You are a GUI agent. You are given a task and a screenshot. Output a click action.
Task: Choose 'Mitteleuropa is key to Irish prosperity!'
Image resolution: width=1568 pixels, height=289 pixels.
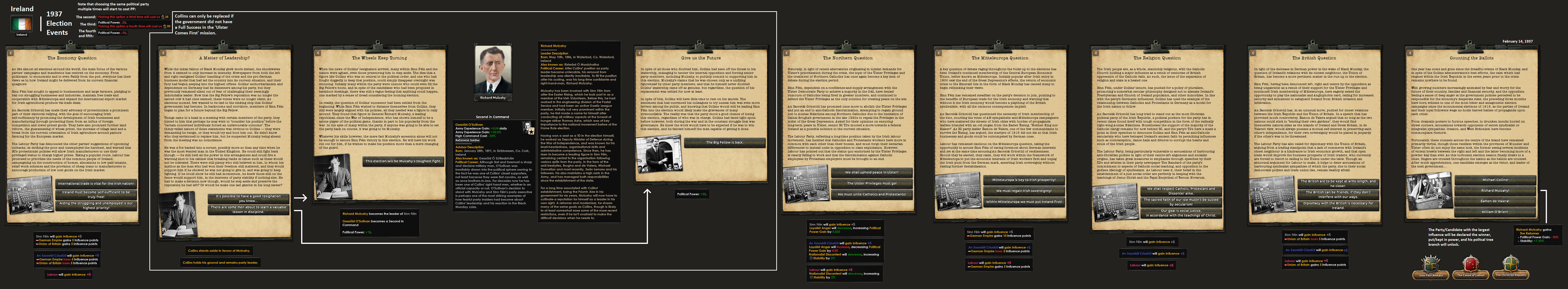point(1024,180)
